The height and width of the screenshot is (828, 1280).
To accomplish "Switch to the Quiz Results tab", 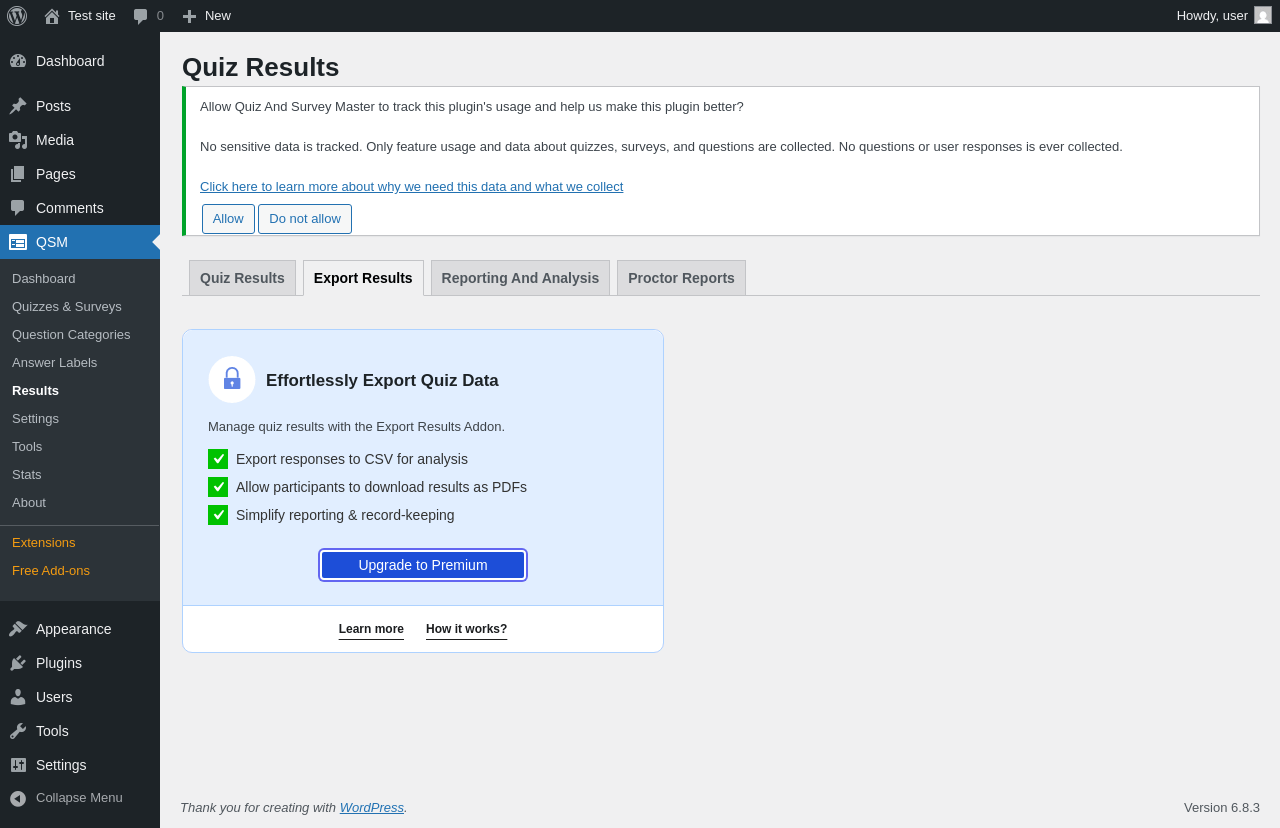I will coord(242,278).
